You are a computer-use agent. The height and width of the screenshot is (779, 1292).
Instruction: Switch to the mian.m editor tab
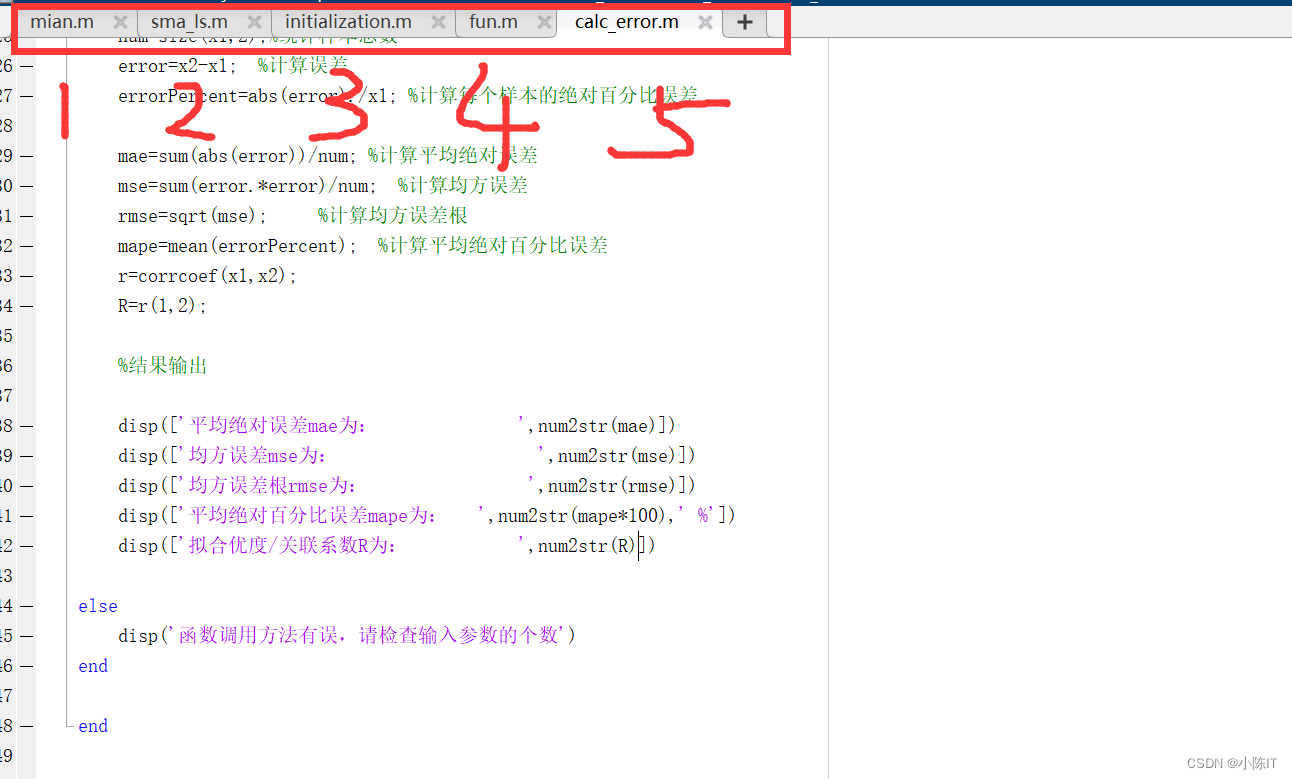[62, 22]
